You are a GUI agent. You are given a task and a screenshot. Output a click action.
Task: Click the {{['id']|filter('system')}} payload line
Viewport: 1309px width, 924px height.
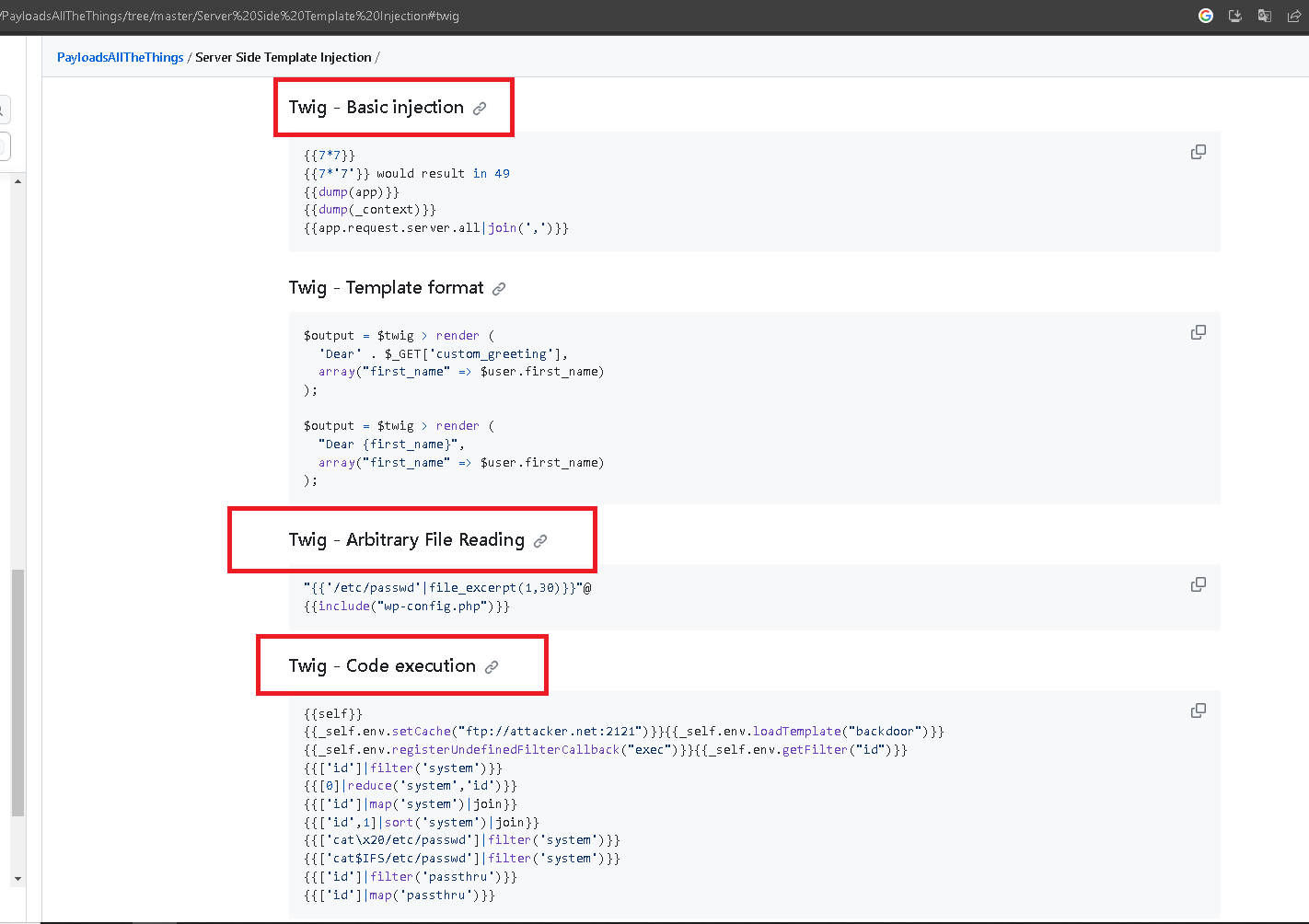403,768
